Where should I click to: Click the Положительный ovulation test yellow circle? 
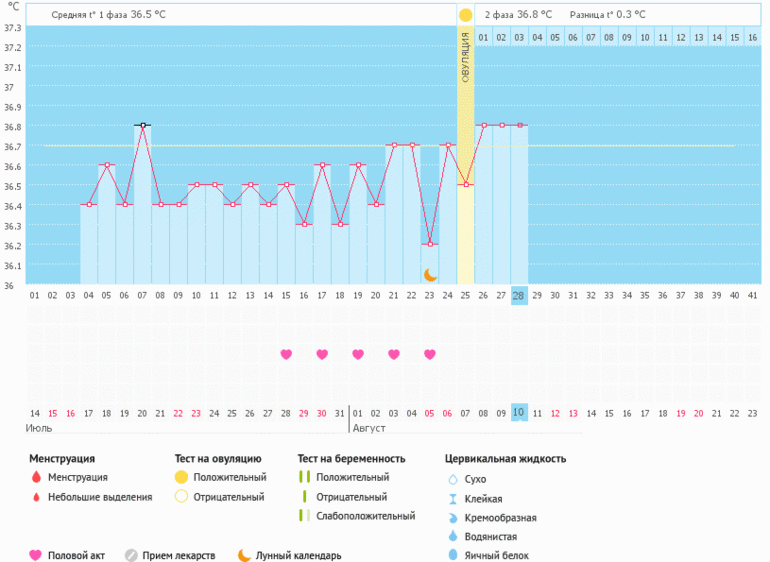click(181, 478)
